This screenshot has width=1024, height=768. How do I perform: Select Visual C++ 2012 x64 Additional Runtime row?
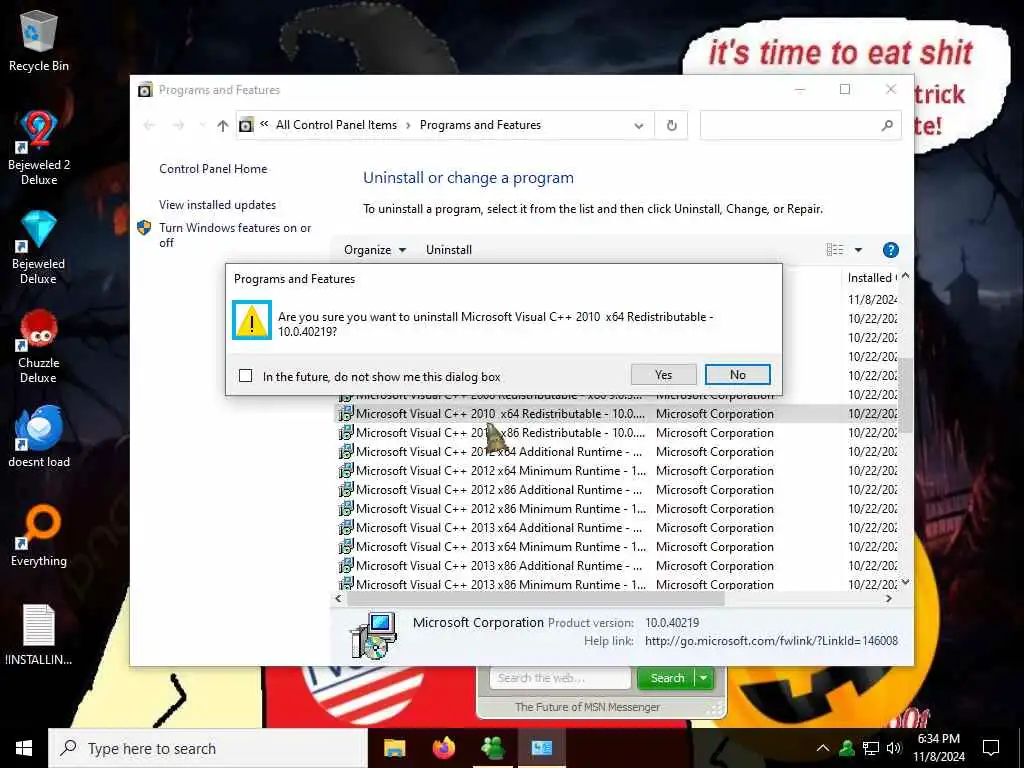pos(616,452)
